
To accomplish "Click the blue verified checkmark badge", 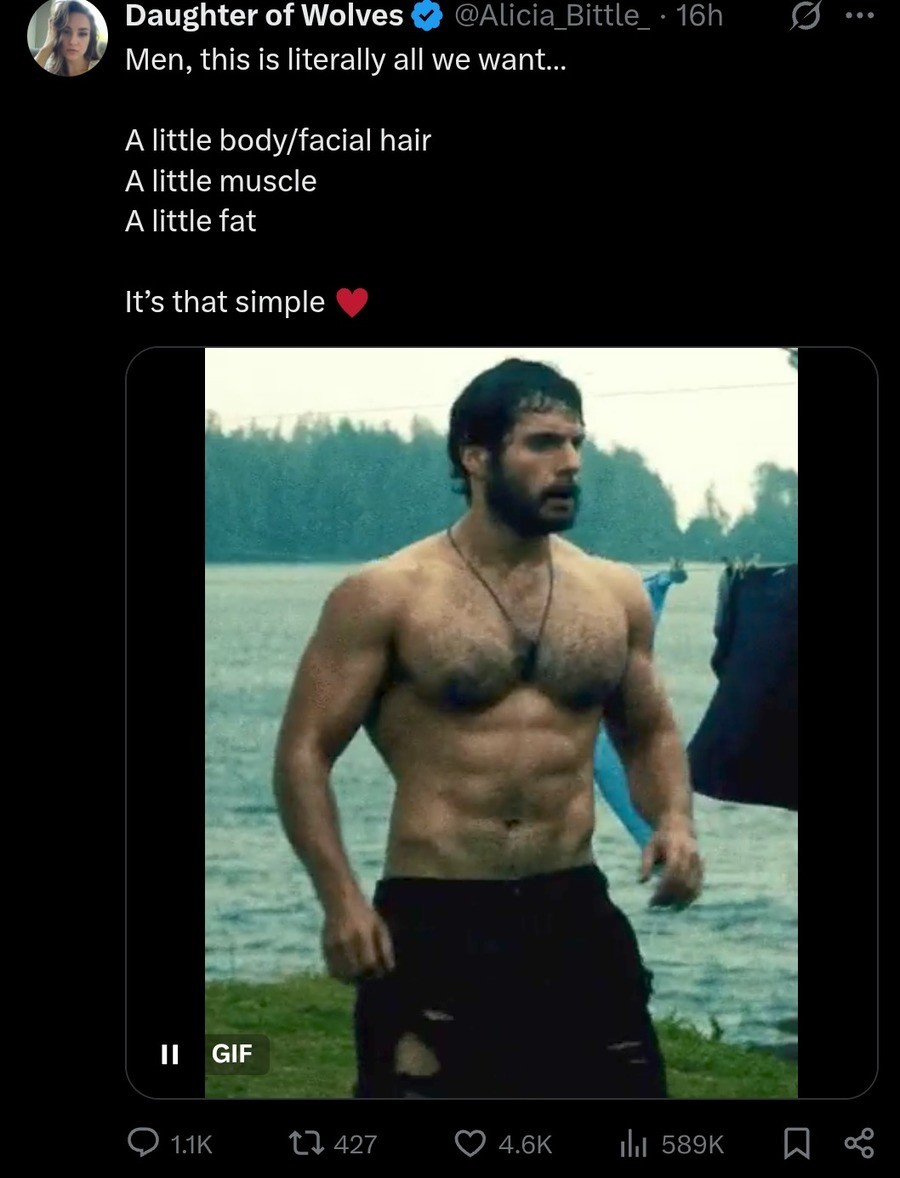I will pyautogui.click(x=427, y=17).
